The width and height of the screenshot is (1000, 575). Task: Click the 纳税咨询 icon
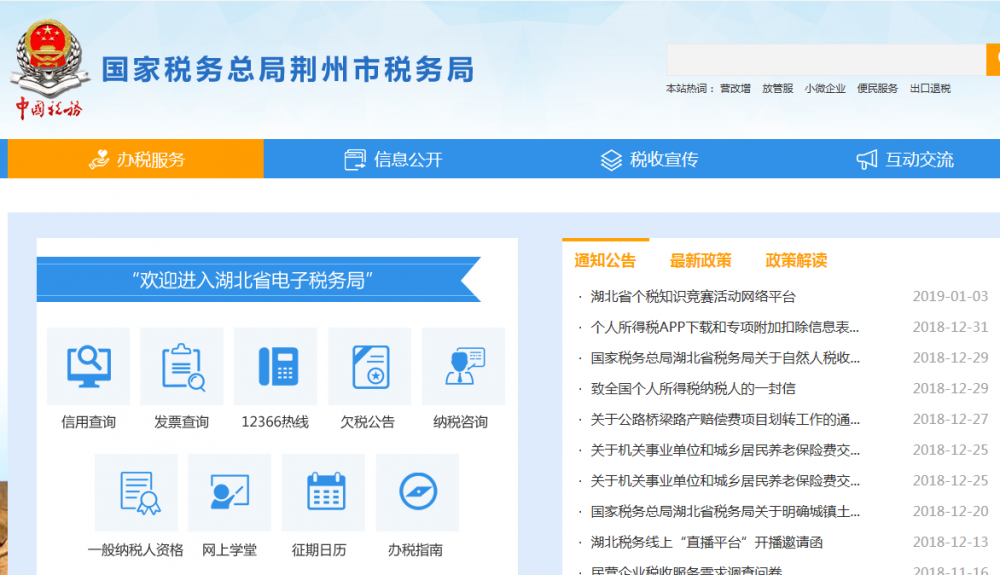pos(462,367)
